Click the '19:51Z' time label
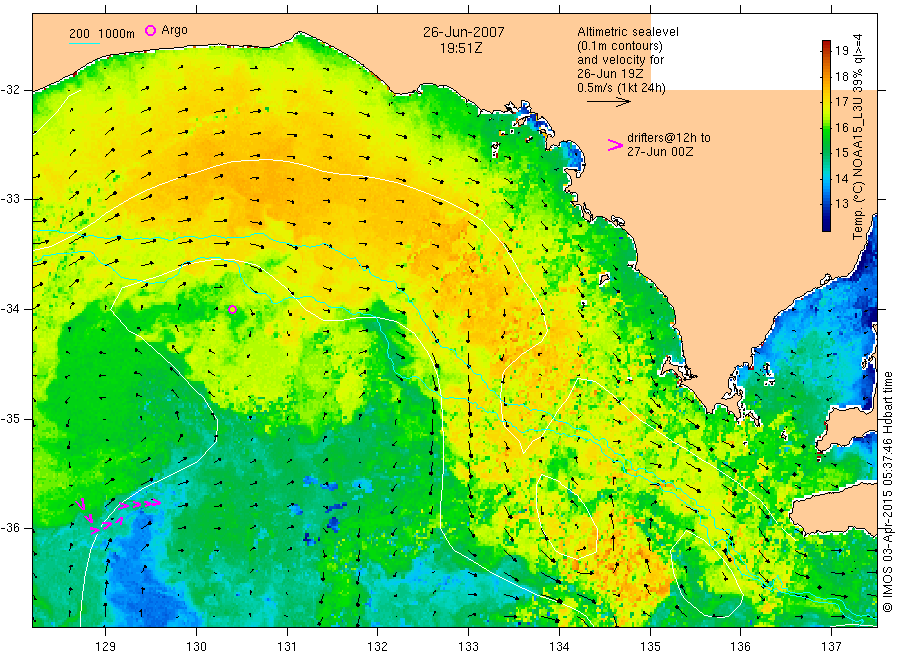The width and height of the screenshot is (900, 660). (x=461, y=49)
